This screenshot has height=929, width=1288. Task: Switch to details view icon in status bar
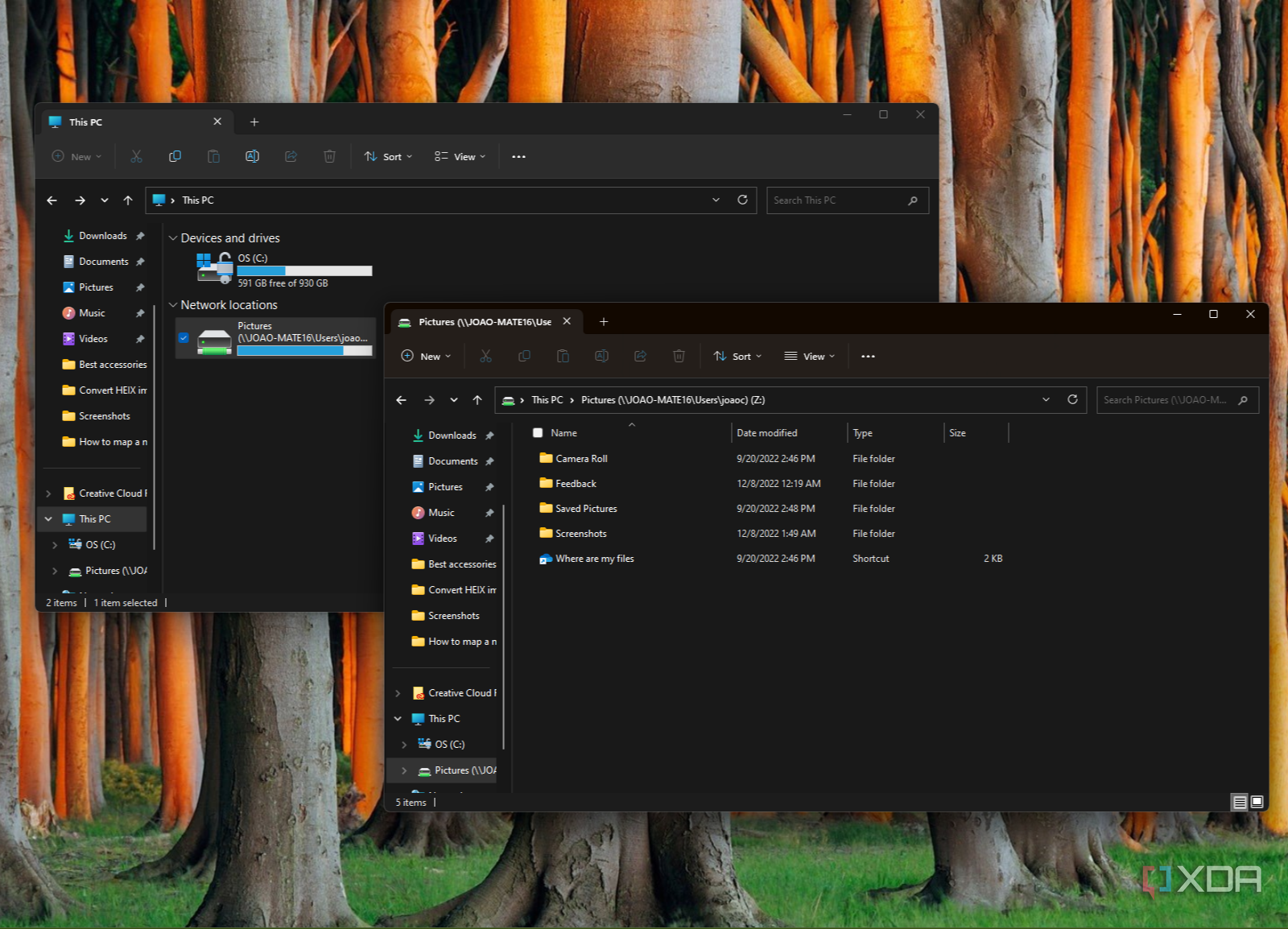1240,802
